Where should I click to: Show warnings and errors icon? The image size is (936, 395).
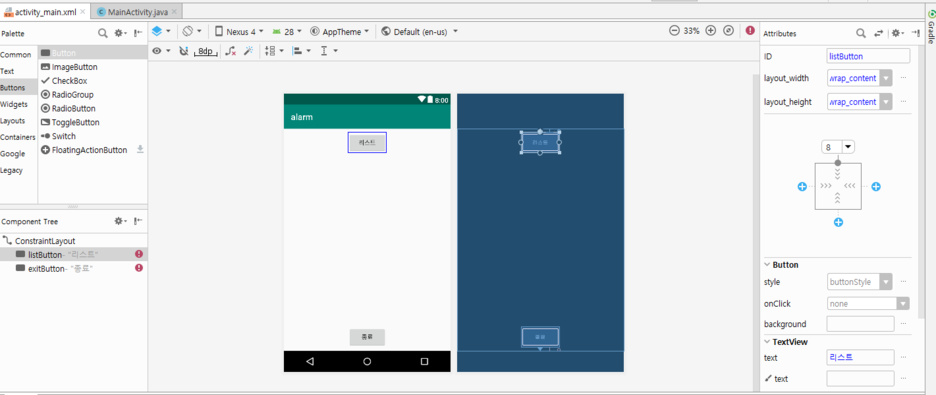click(750, 31)
